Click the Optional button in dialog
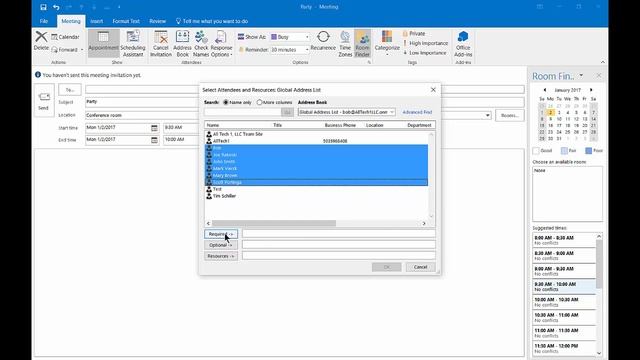 coord(221,245)
